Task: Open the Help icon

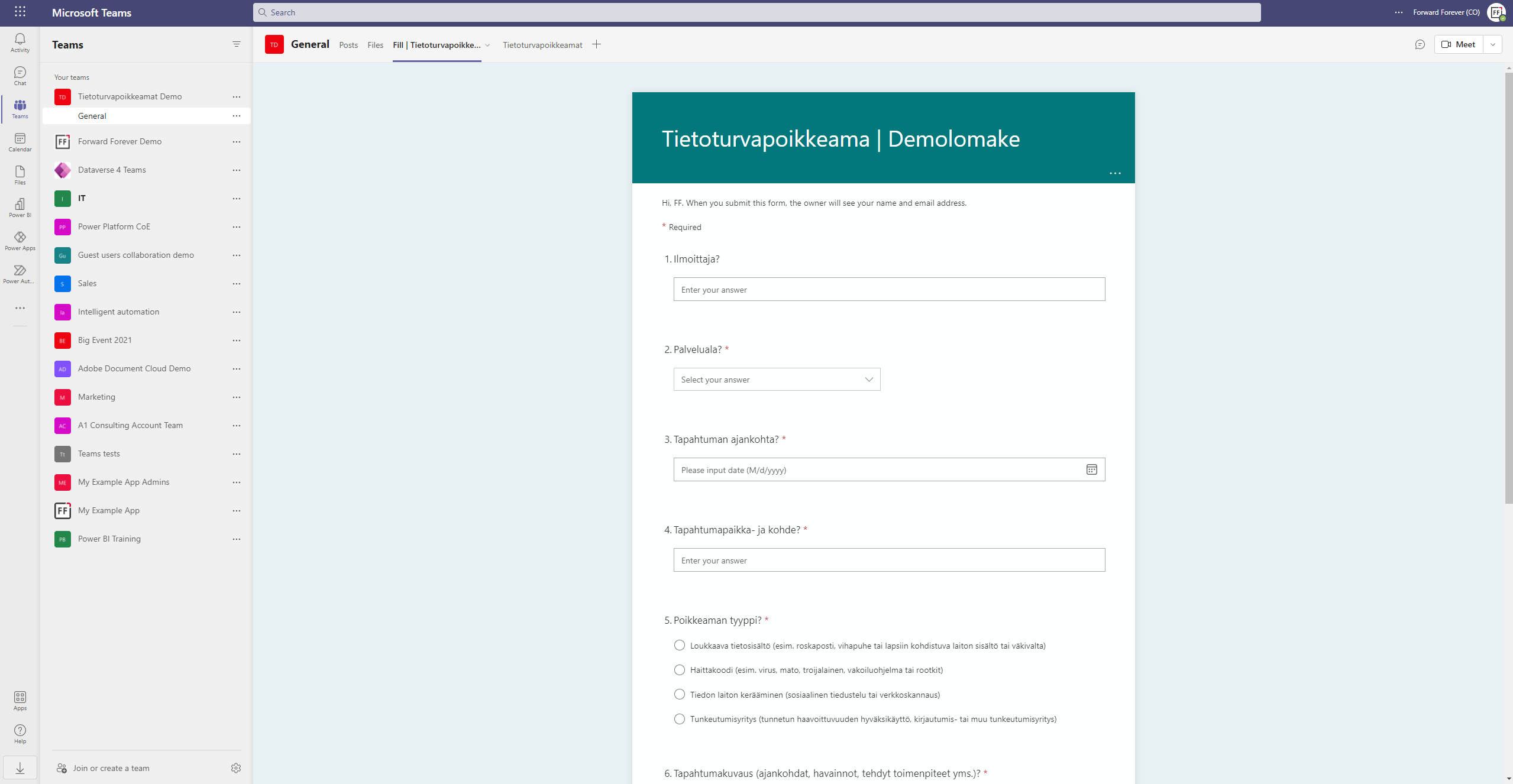Action: coord(20,734)
